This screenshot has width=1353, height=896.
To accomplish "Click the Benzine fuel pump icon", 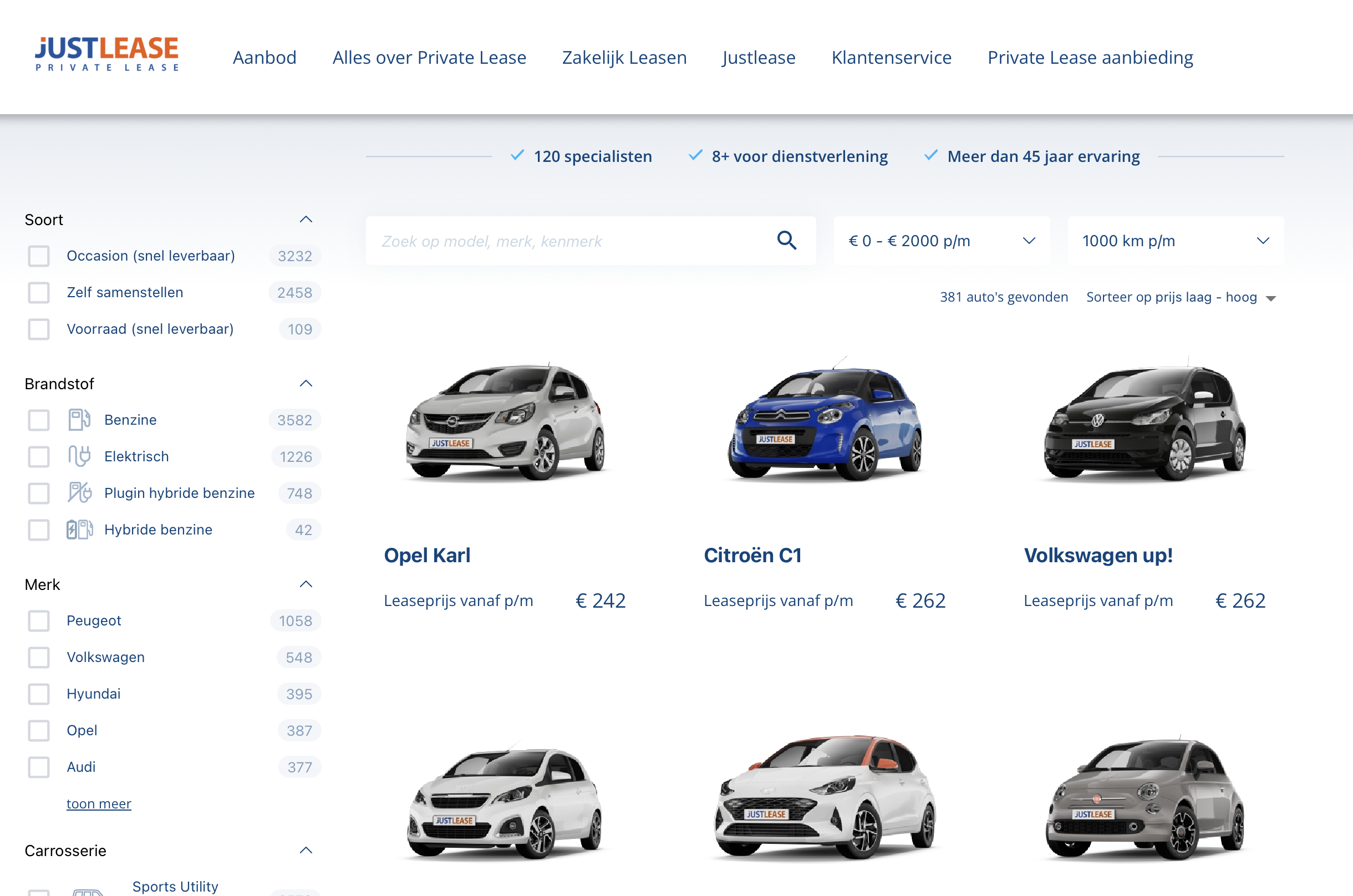I will 79,420.
